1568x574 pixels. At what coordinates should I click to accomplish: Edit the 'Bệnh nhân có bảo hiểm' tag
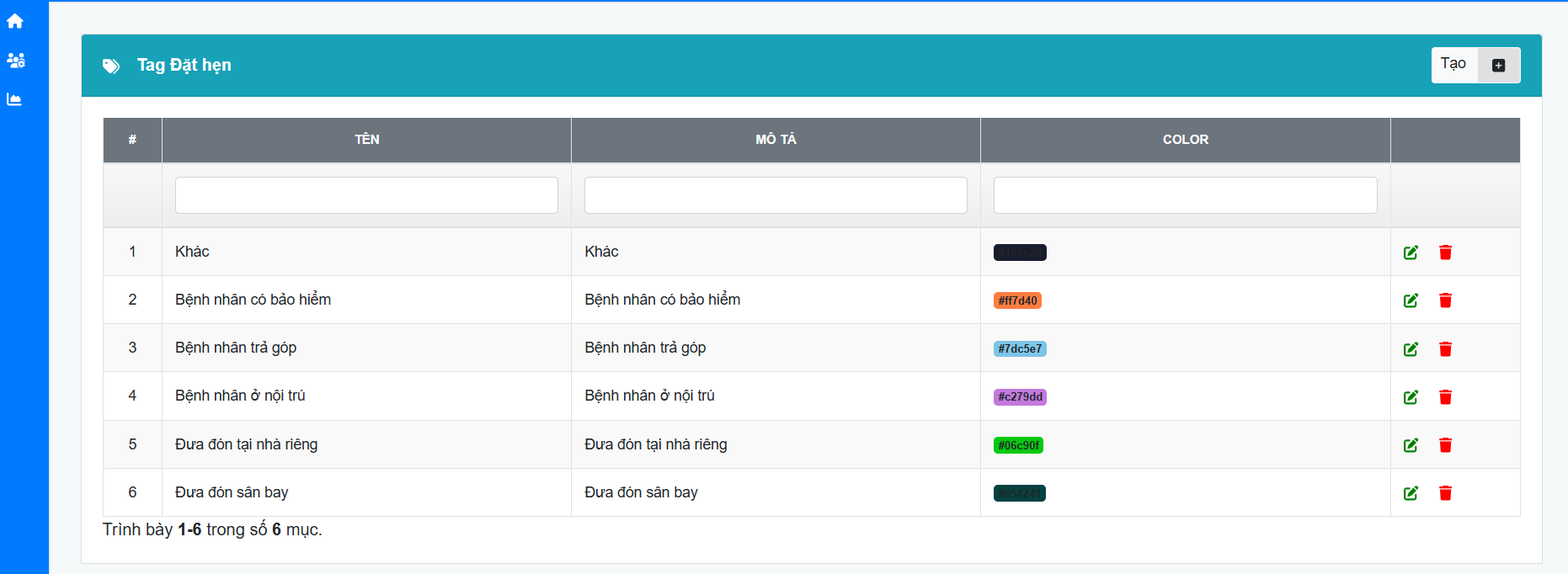tap(1411, 300)
